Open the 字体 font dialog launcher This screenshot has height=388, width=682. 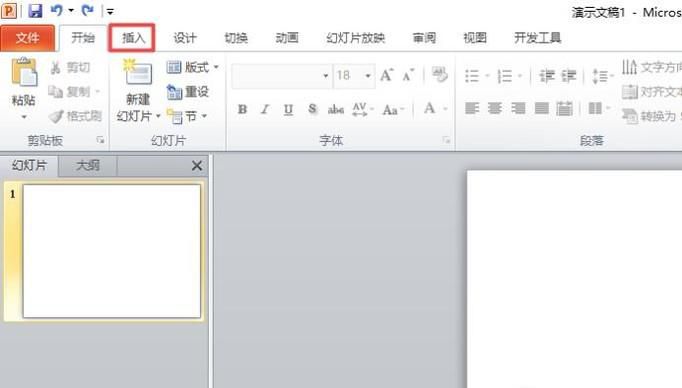(x=446, y=140)
